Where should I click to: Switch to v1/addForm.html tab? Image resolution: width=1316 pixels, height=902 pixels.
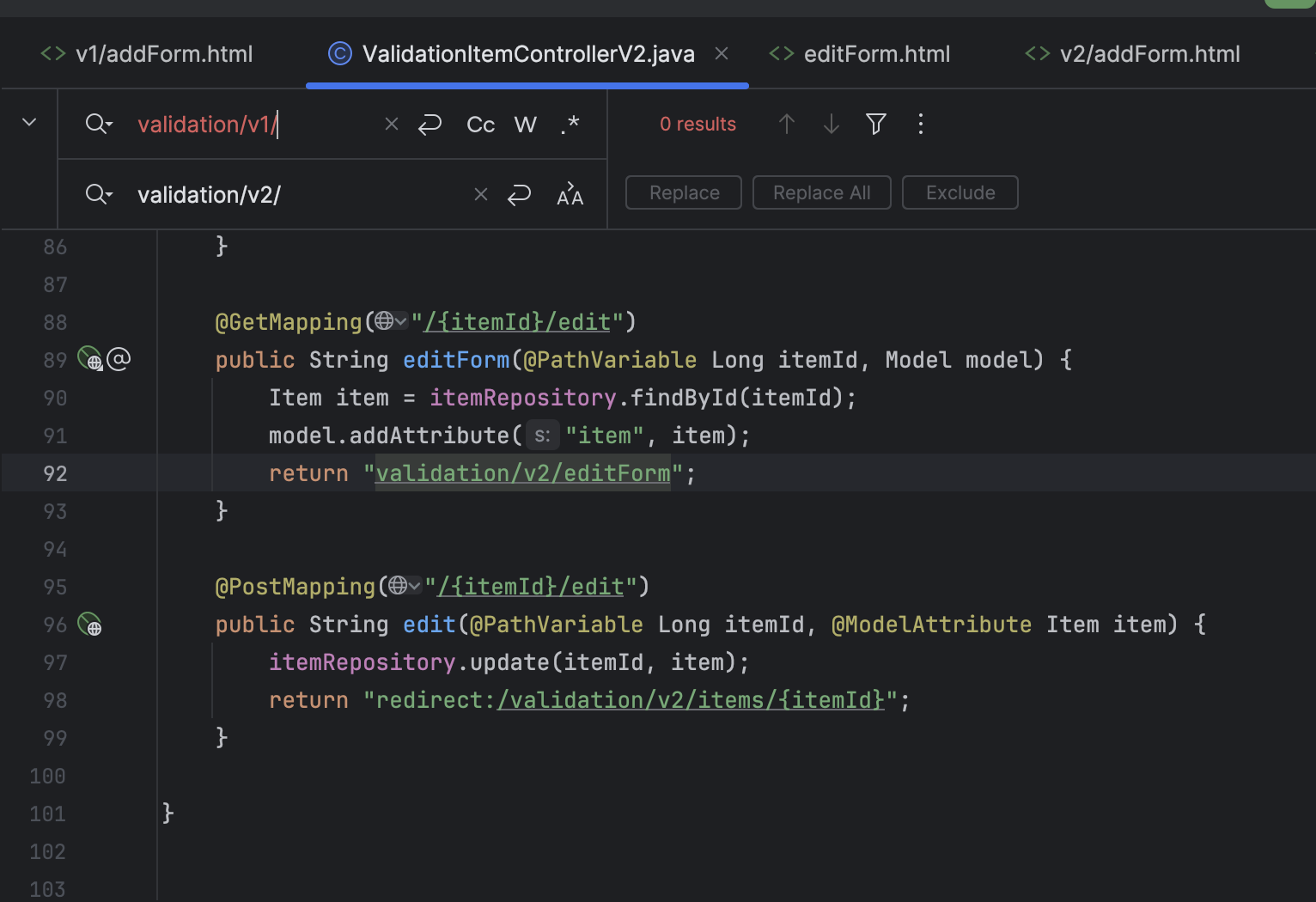(x=147, y=54)
